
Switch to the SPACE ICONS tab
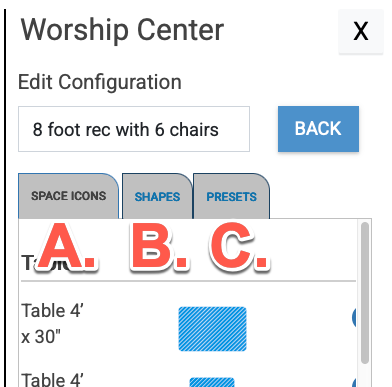pyautogui.click(x=68, y=196)
